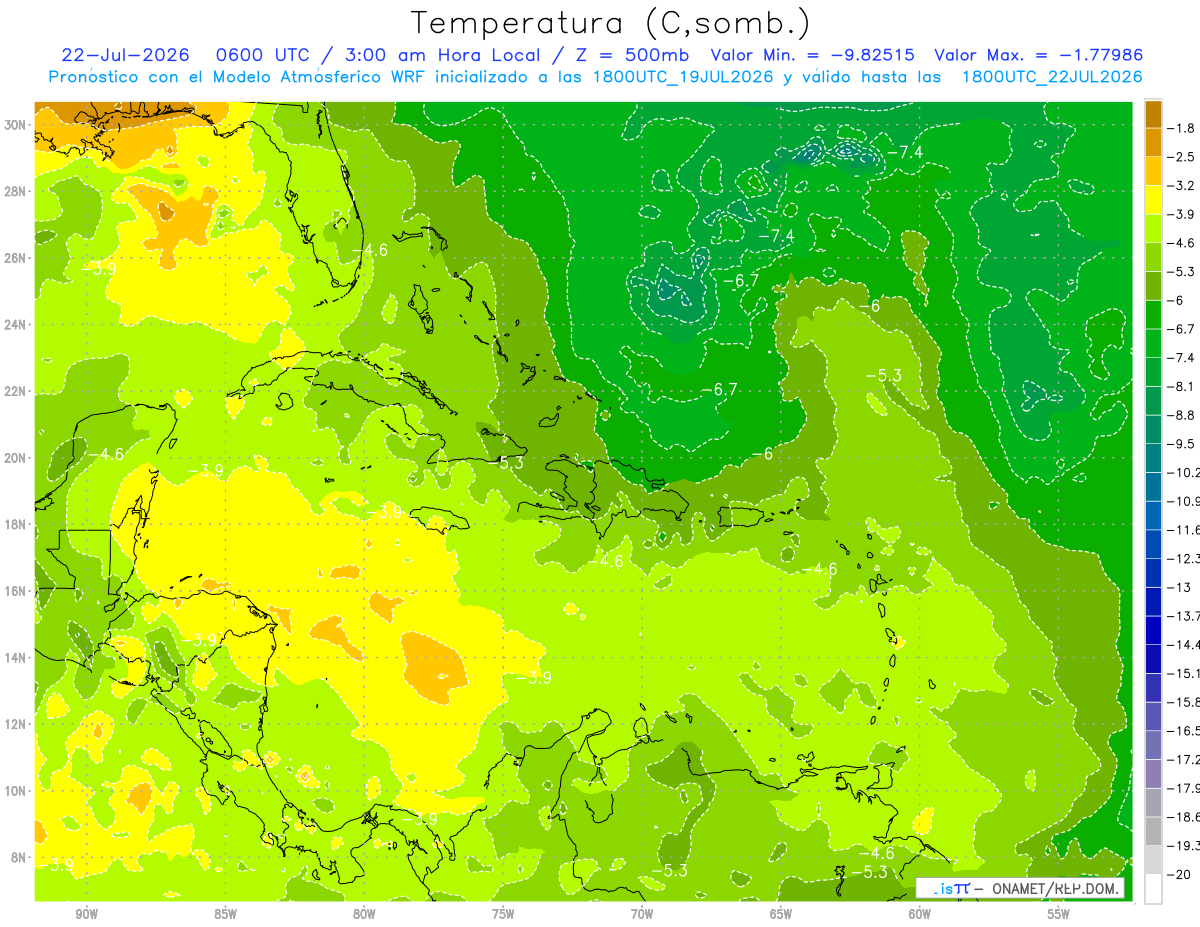Pick the dark orange swatch above -1.8 in colorbar
This screenshot has width=1200, height=927.
tap(1153, 114)
